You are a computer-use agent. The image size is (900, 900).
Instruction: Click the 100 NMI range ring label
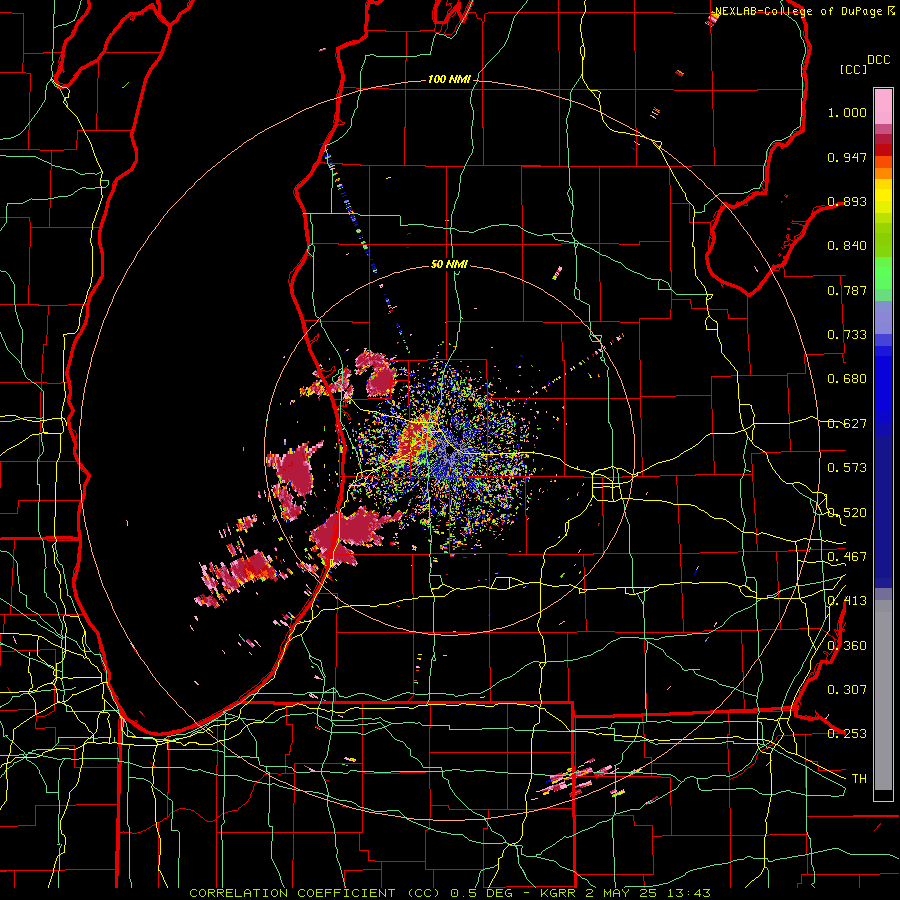pos(448,79)
